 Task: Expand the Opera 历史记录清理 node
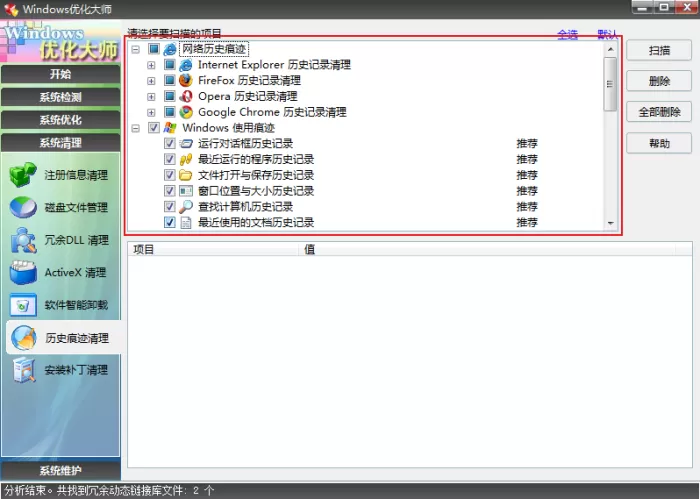[151, 97]
